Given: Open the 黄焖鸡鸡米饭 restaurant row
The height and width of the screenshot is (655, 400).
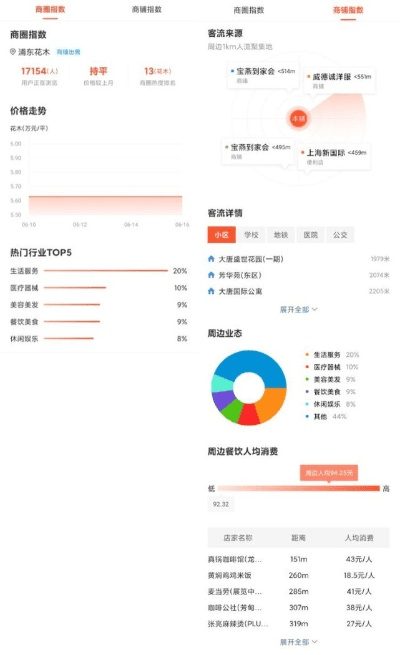Looking at the screenshot, I should pyautogui.click(x=299, y=575).
